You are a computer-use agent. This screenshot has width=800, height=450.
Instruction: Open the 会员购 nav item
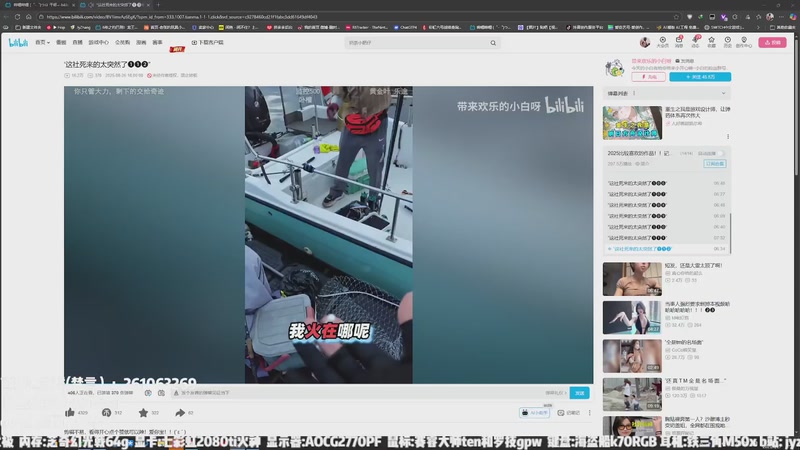122,42
